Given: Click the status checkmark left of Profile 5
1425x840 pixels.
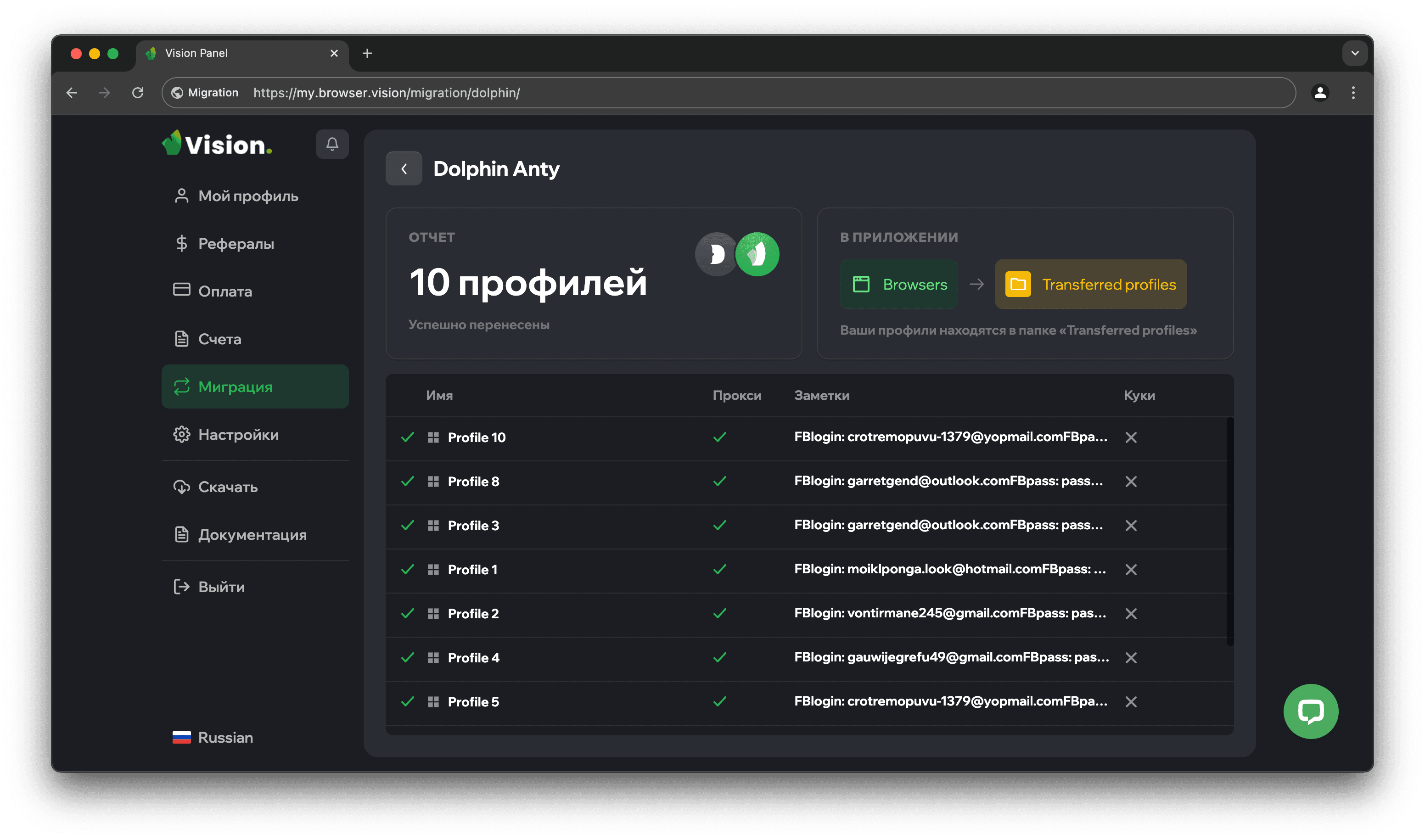Looking at the screenshot, I should pyautogui.click(x=407, y=702).
